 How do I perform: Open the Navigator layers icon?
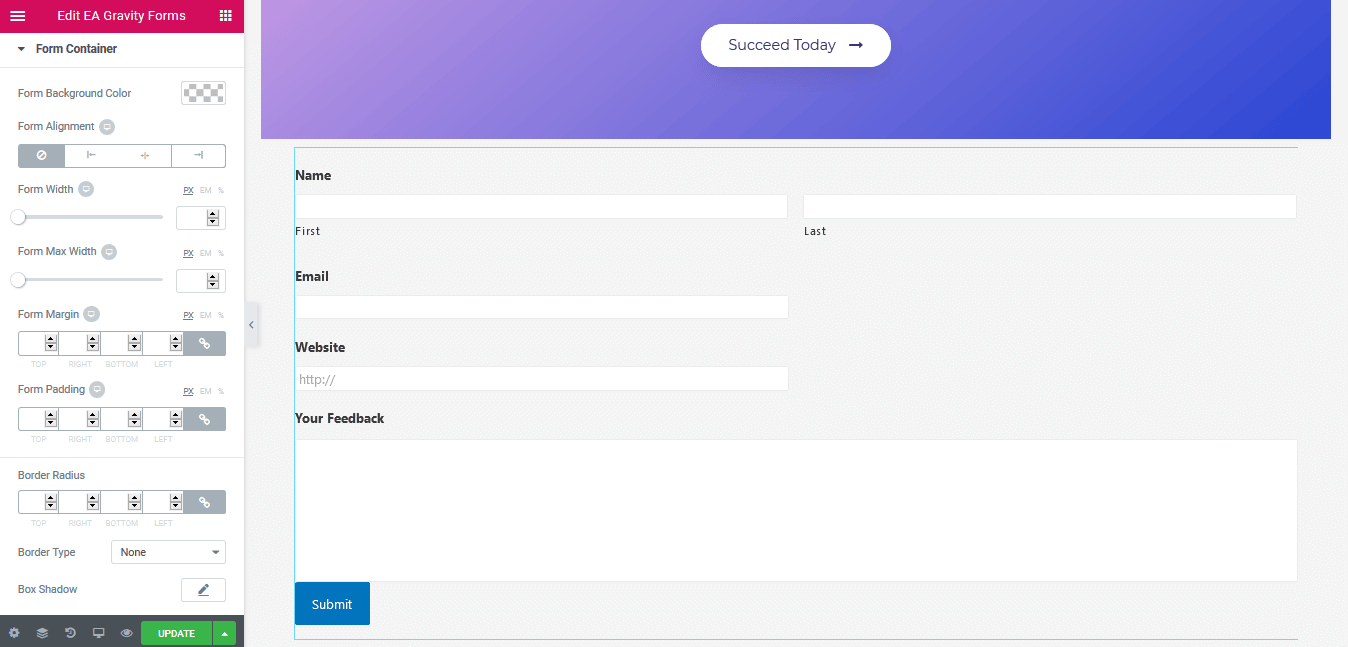click(x=42, y=633)
